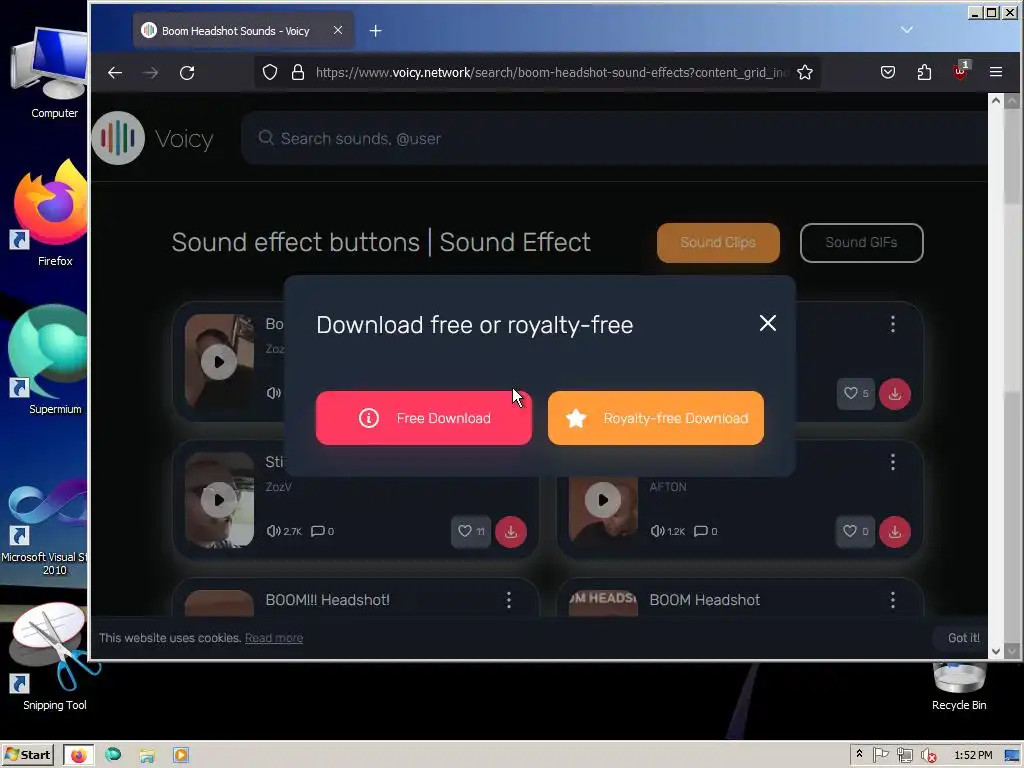The width and height of the screenshot is (1024, 768).
Task: Open options menu for AFTON card
Action: (892, 462)
